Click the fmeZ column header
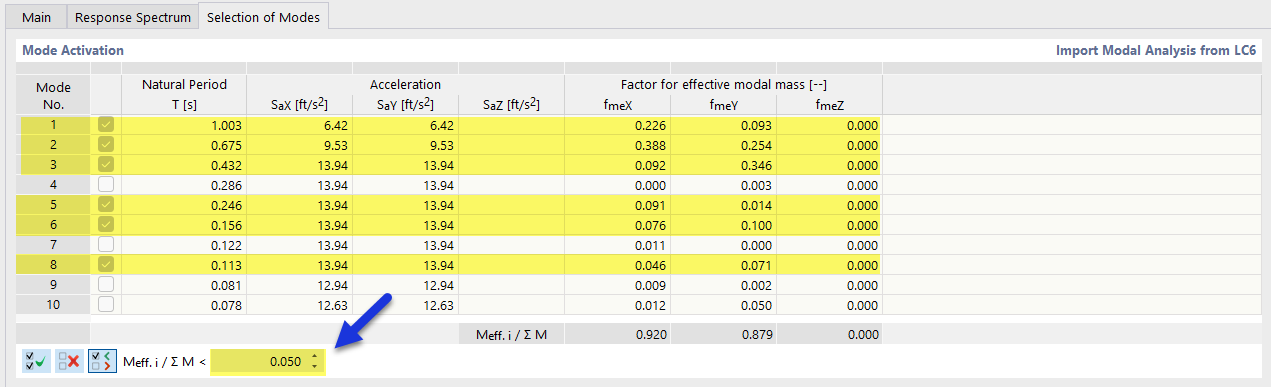This screenshot has height=387, width=1271. point(829,104)
